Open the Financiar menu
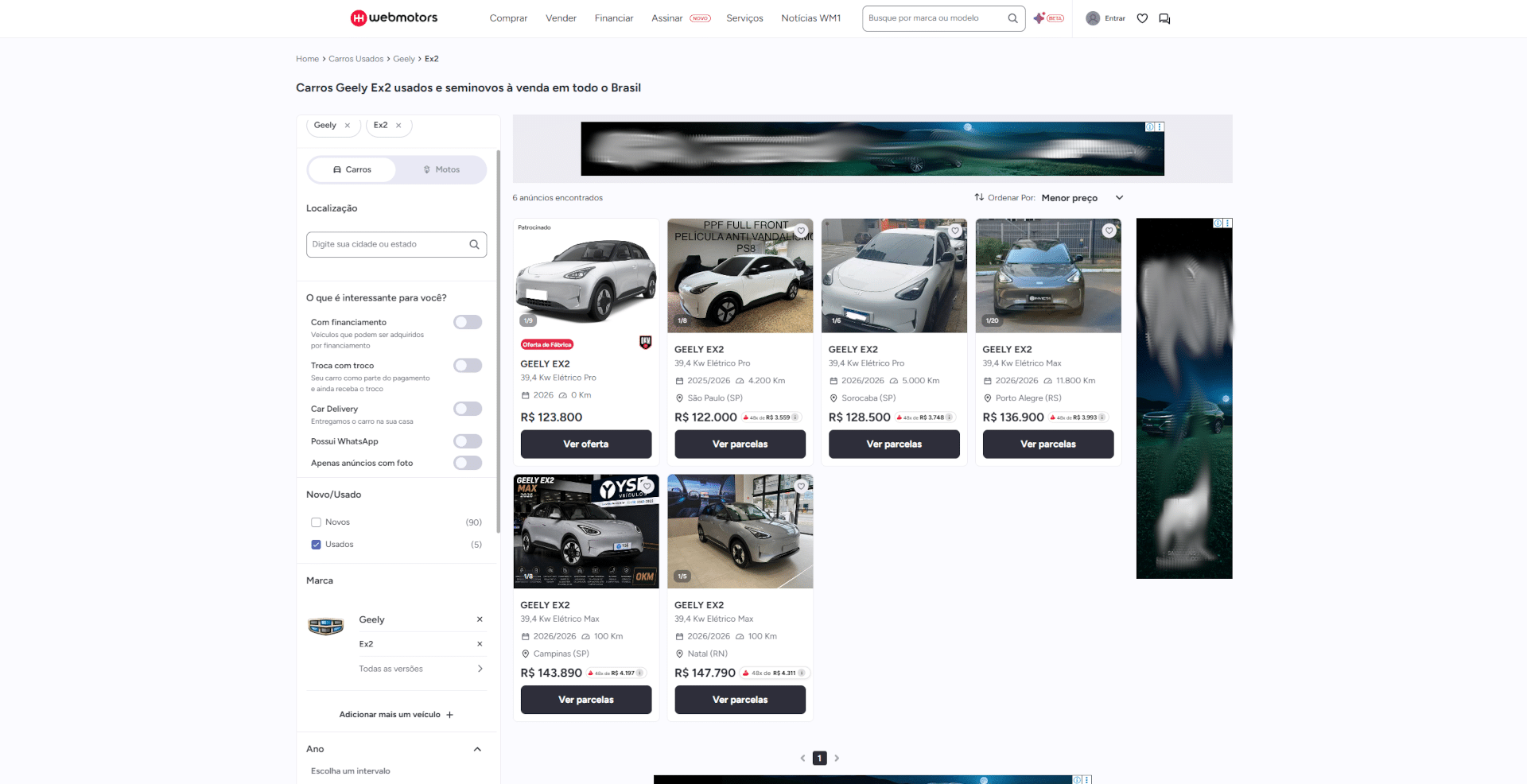The width and height of the screenshot is (1527, 784). 614,18
